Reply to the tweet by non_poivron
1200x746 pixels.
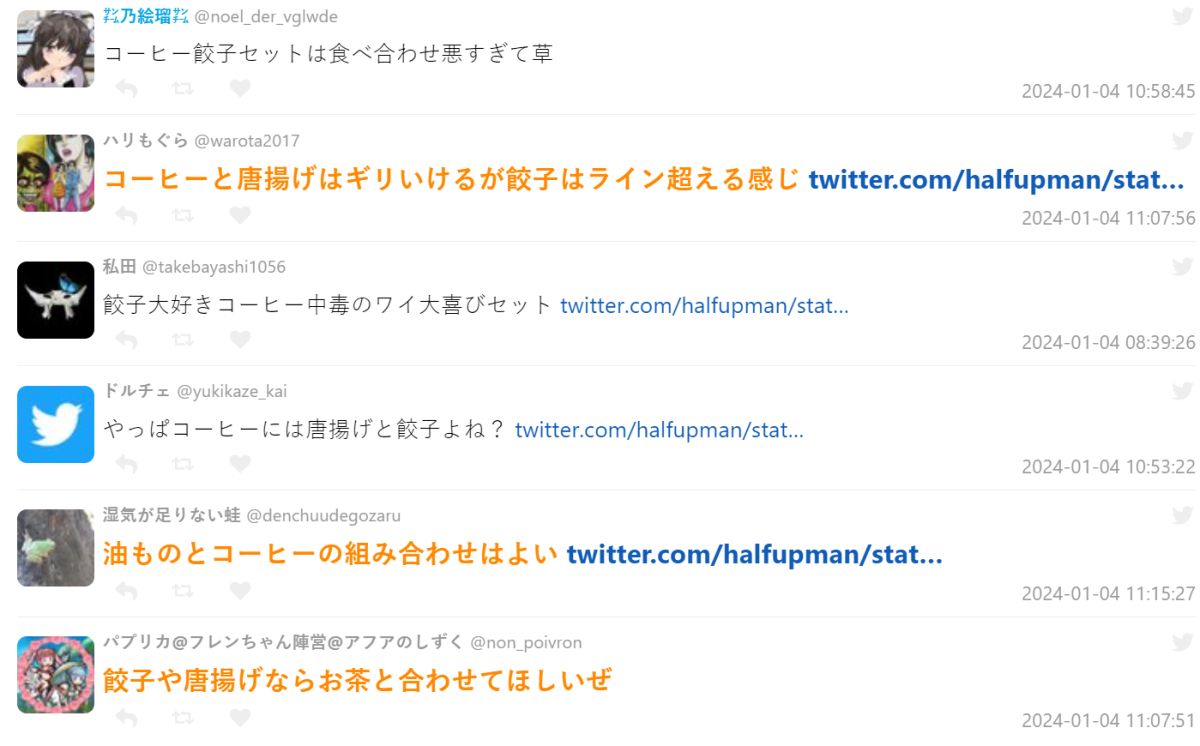click(x=126, y=718)
